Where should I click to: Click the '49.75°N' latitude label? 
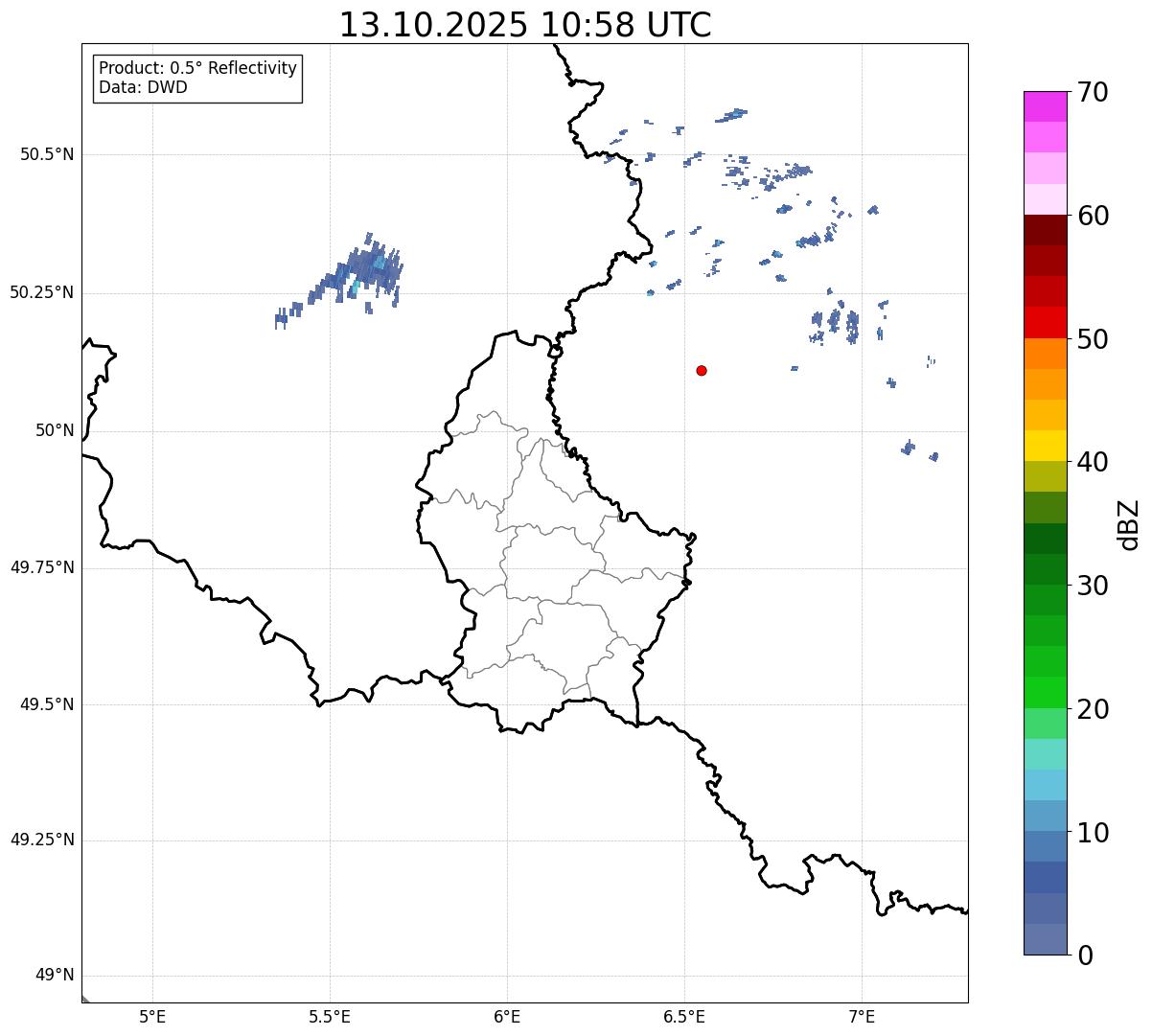tap(42, 567)
